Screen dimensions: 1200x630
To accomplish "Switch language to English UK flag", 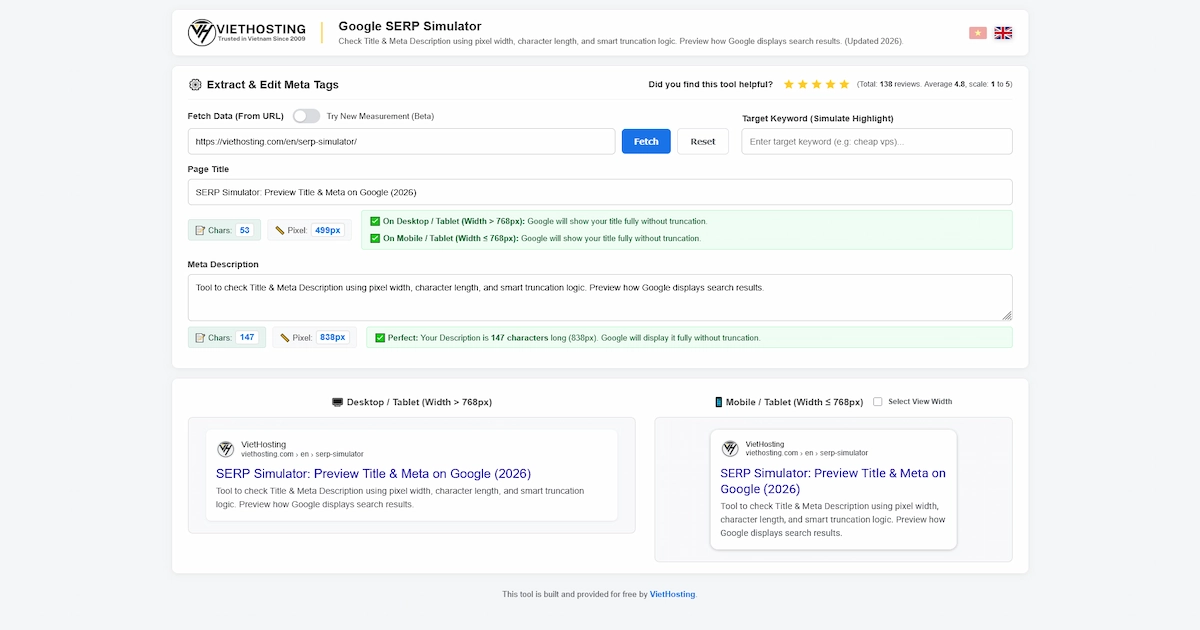I will 1003,33.
